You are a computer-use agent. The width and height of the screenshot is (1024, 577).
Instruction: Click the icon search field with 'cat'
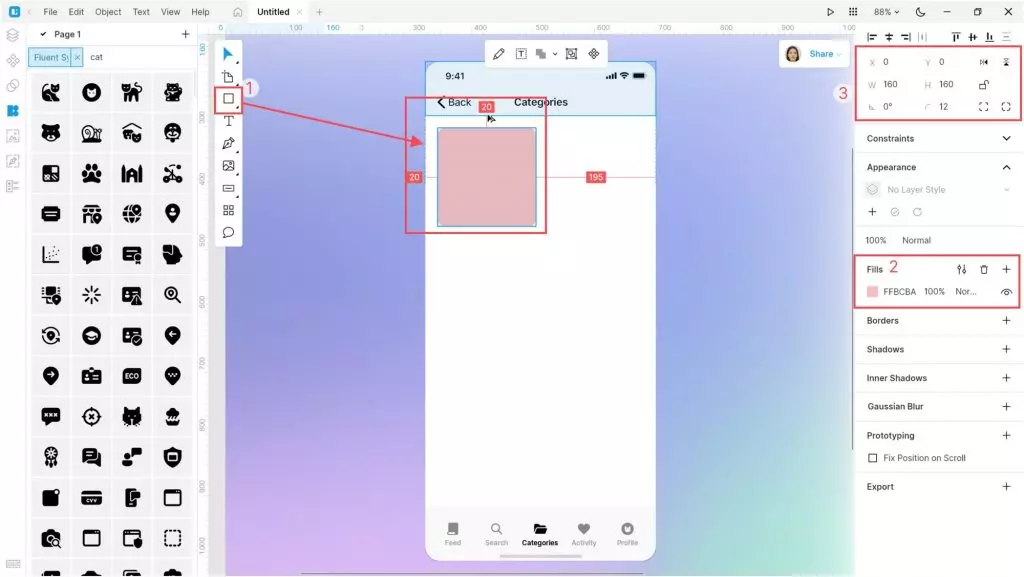(140, 57)
